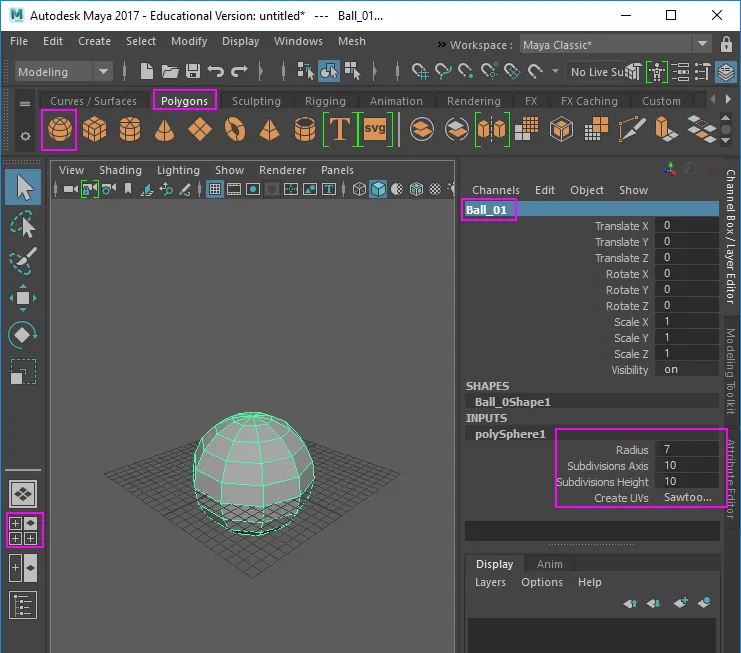Open the Layers menu in layer editor

[x=490, y=582]
